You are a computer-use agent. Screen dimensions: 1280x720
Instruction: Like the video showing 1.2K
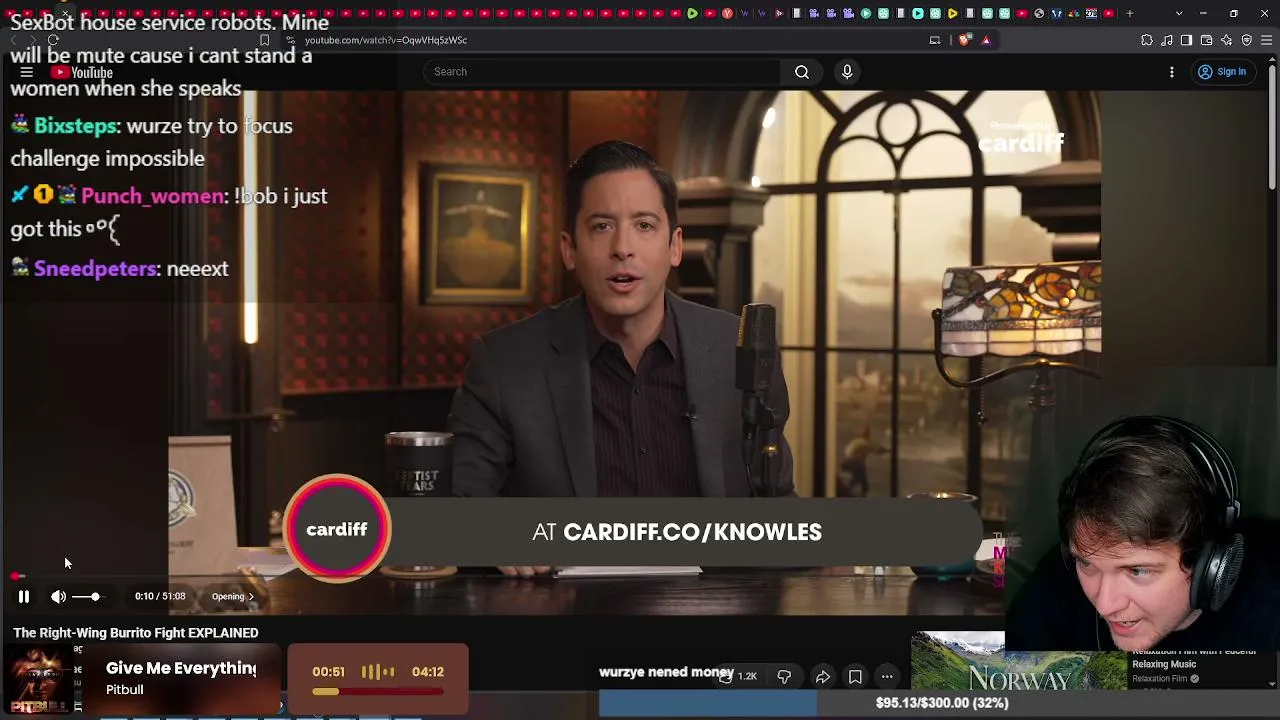click(737, 677)
